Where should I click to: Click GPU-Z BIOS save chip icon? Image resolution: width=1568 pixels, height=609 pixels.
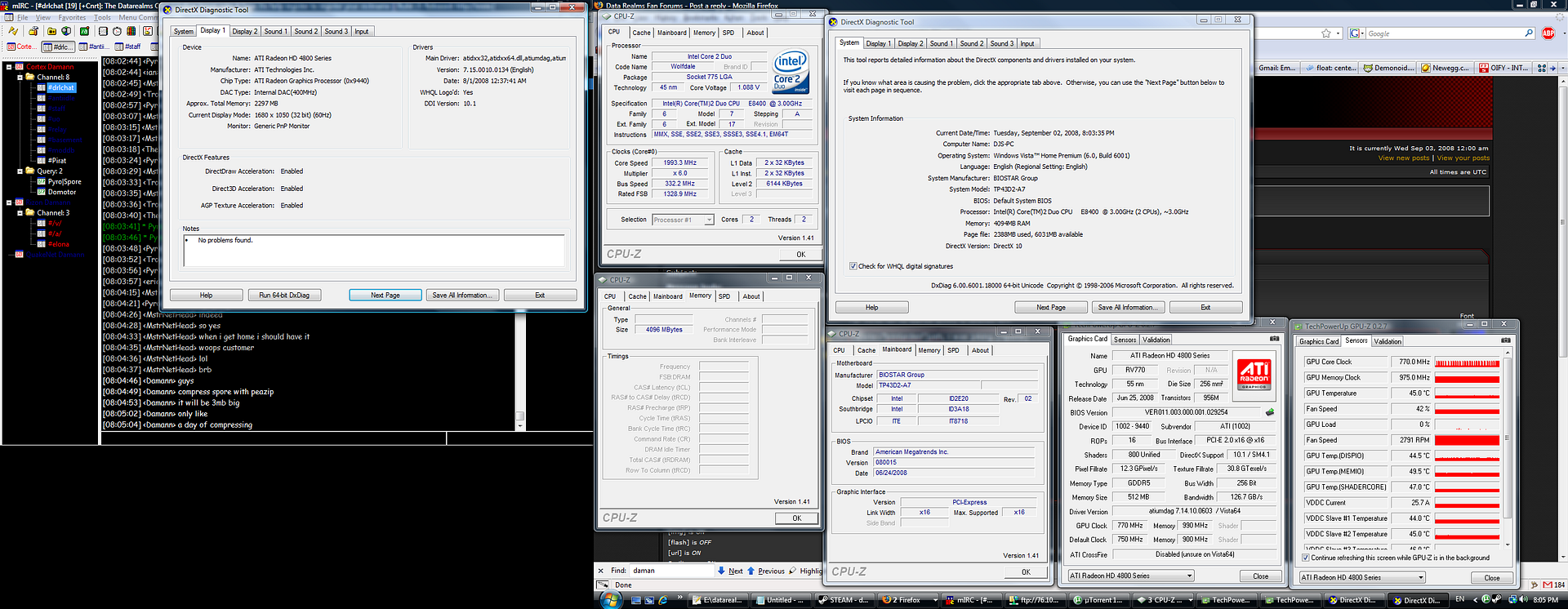tap(1270, 412)
